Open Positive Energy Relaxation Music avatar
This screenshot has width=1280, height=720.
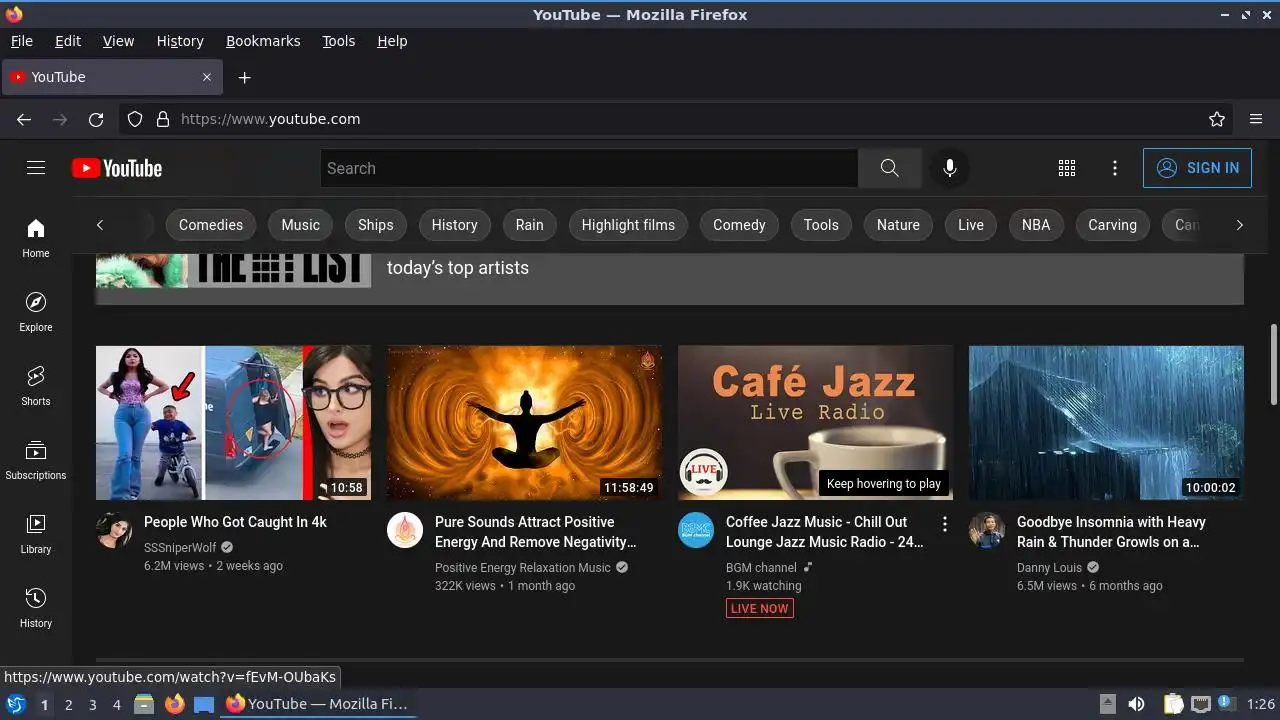(405, 530)
